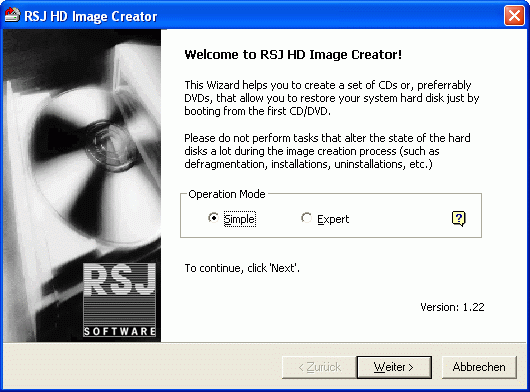Open the Operation Mode help icon
Screen dimensions: 530x392
point(459,219)
